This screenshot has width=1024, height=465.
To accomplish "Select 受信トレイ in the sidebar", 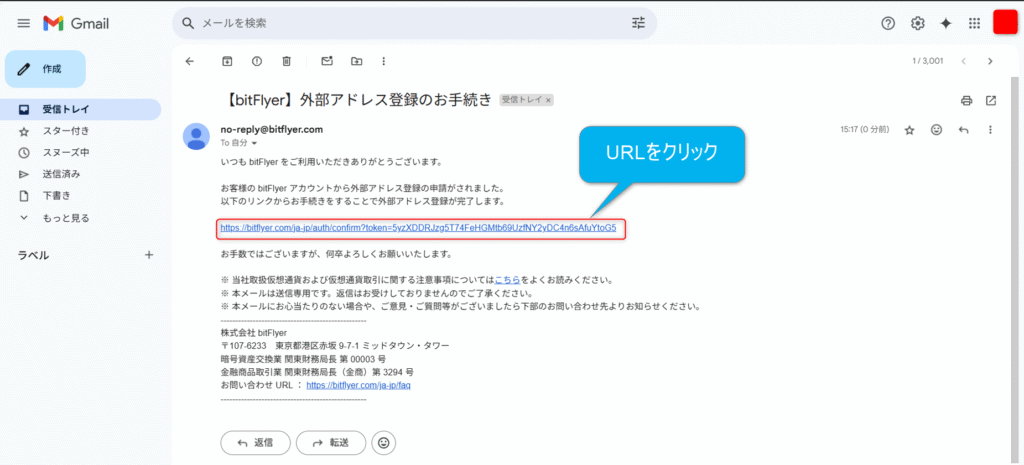I will (x=80, y=110).
